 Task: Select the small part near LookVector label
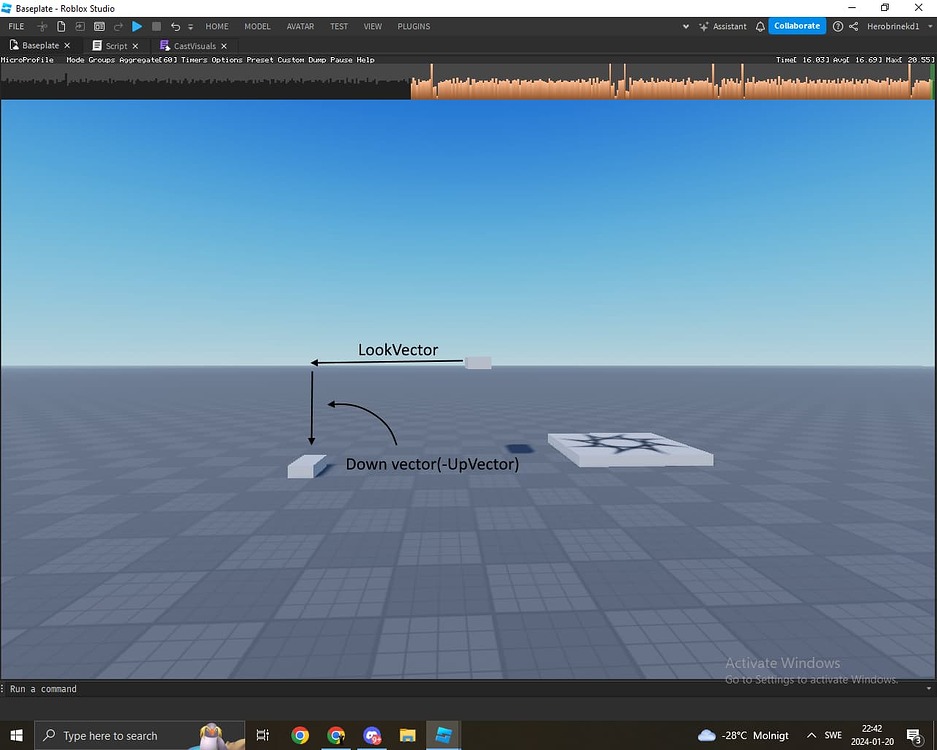coord(478,363)
